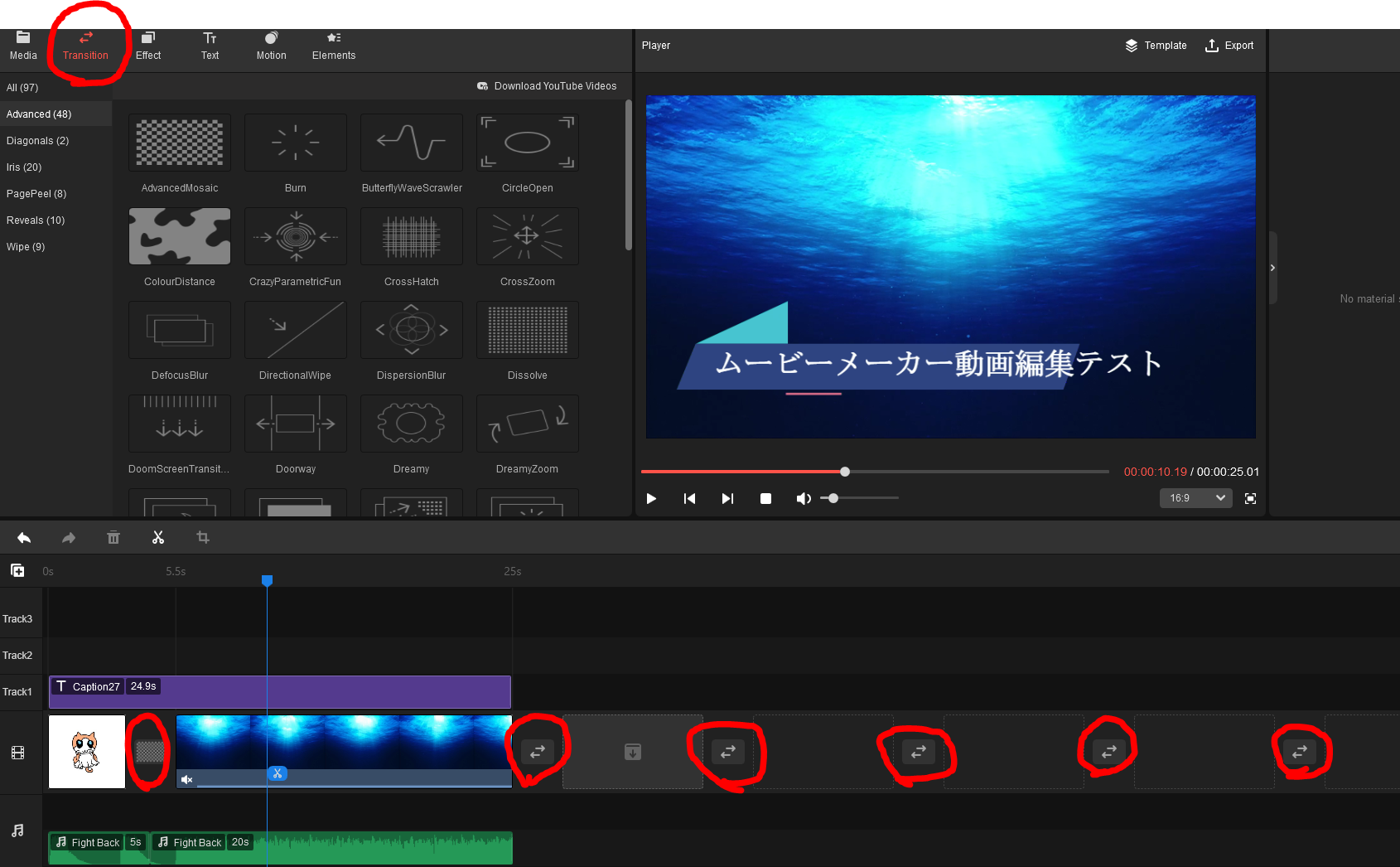This screenshot has width=1400, height=867.
Task: Choose the DoomScreenTransition transition
Action: coord(180,424)
